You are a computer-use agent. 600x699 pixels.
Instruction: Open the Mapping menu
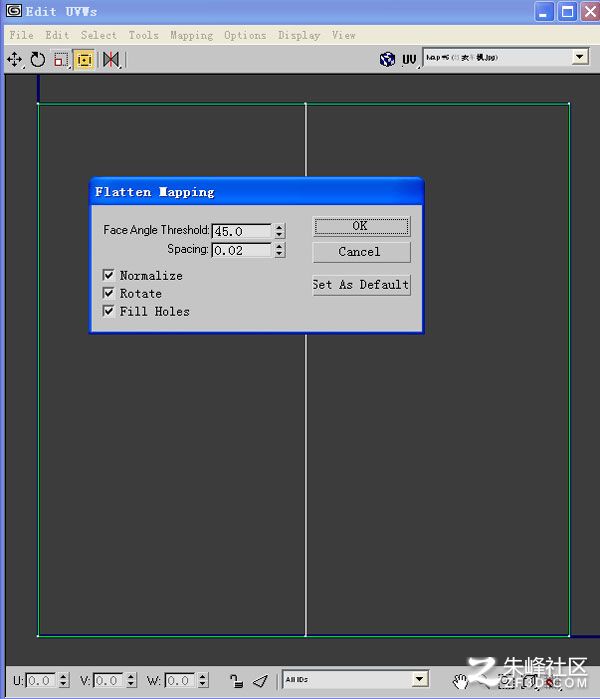tap(192, 35)
